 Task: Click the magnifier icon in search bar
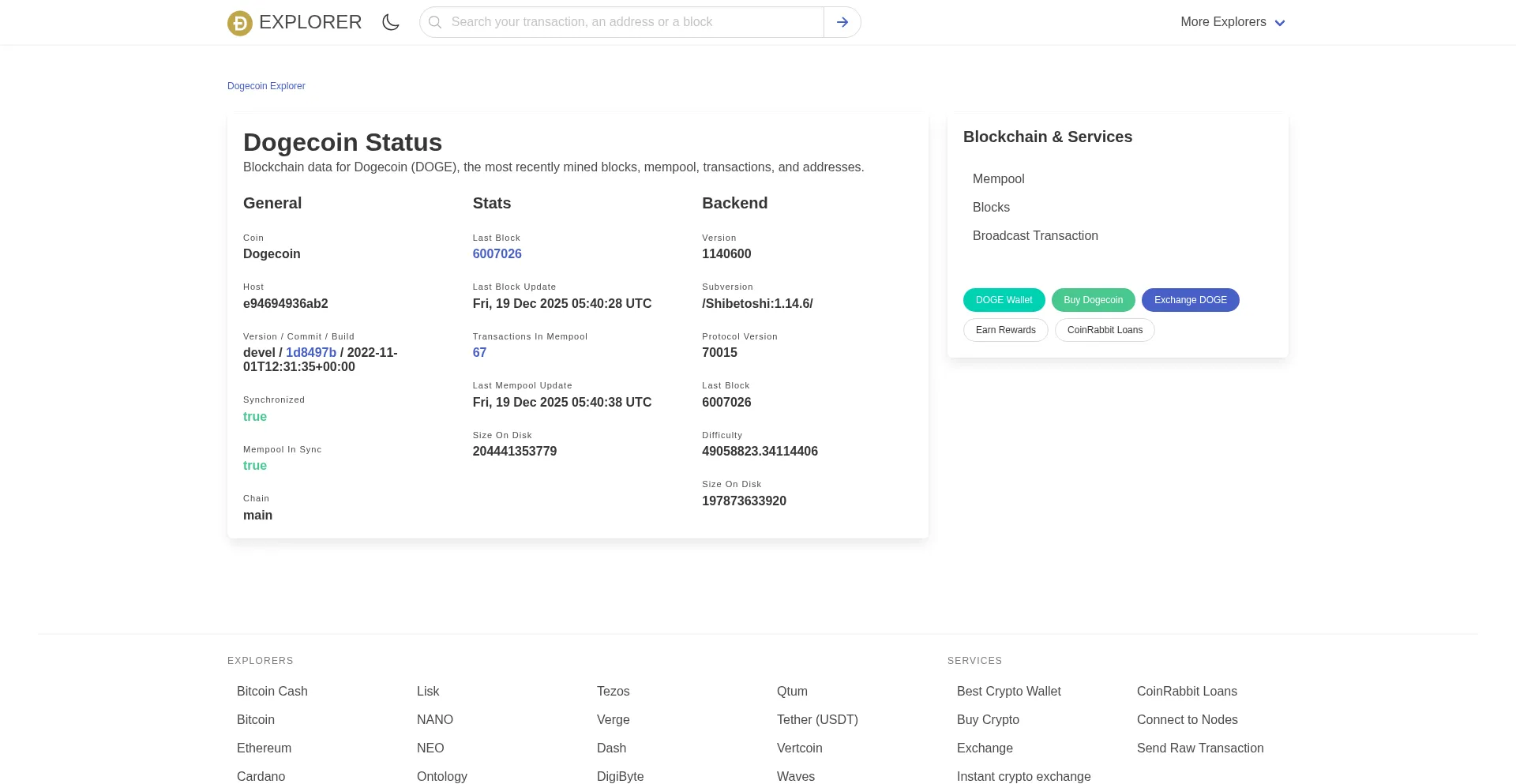(435, 22)
